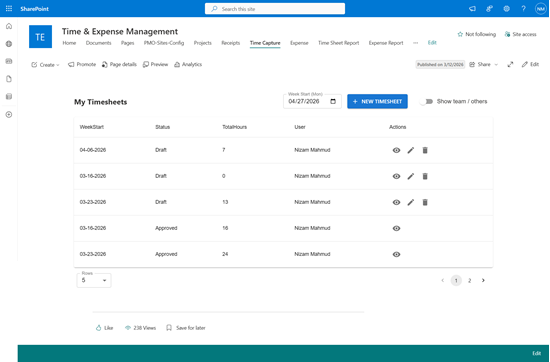
Task: Click Promote in the command bar
Action: 82,65
